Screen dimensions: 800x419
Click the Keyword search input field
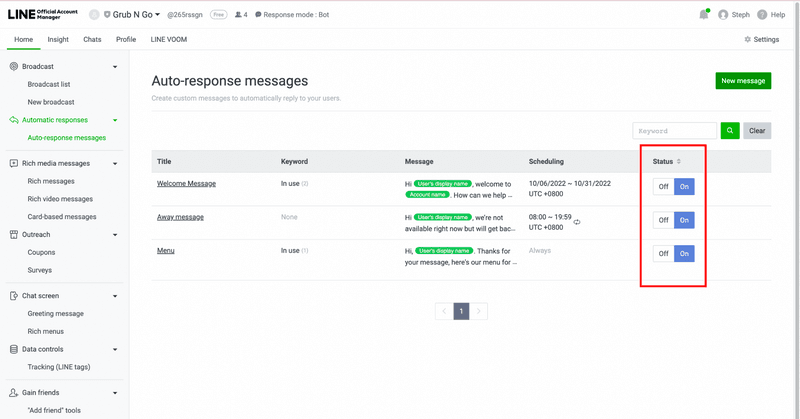[x=674, y=131]
